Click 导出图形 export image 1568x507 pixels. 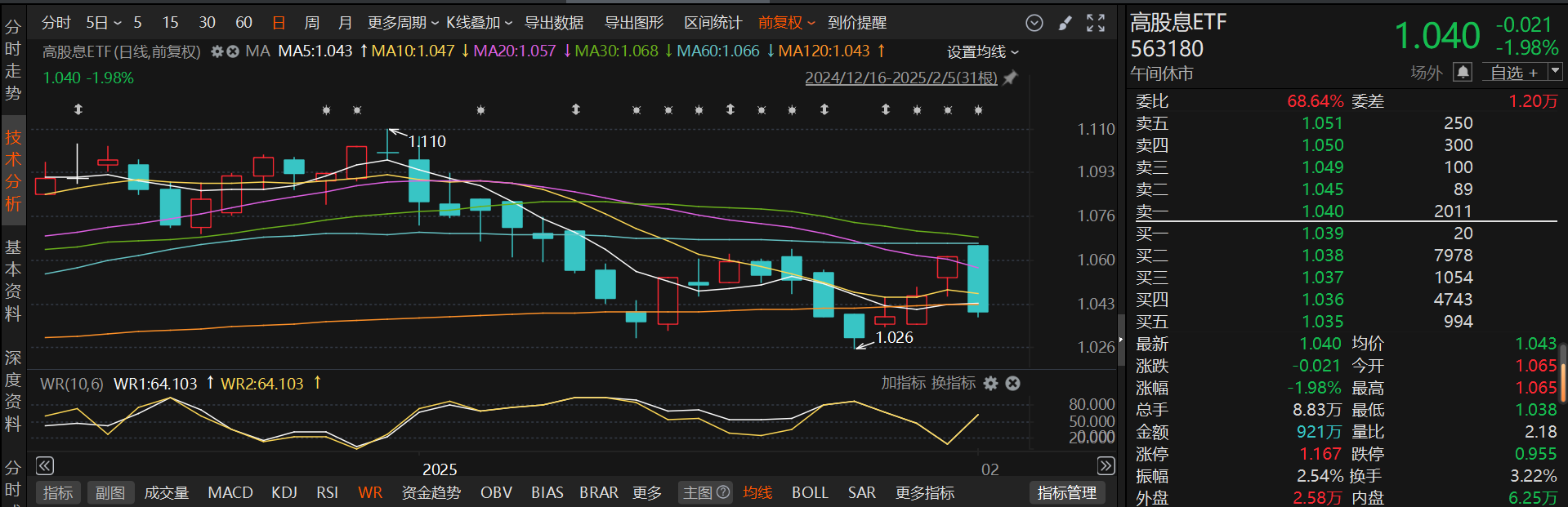click(x=634, y=23)
